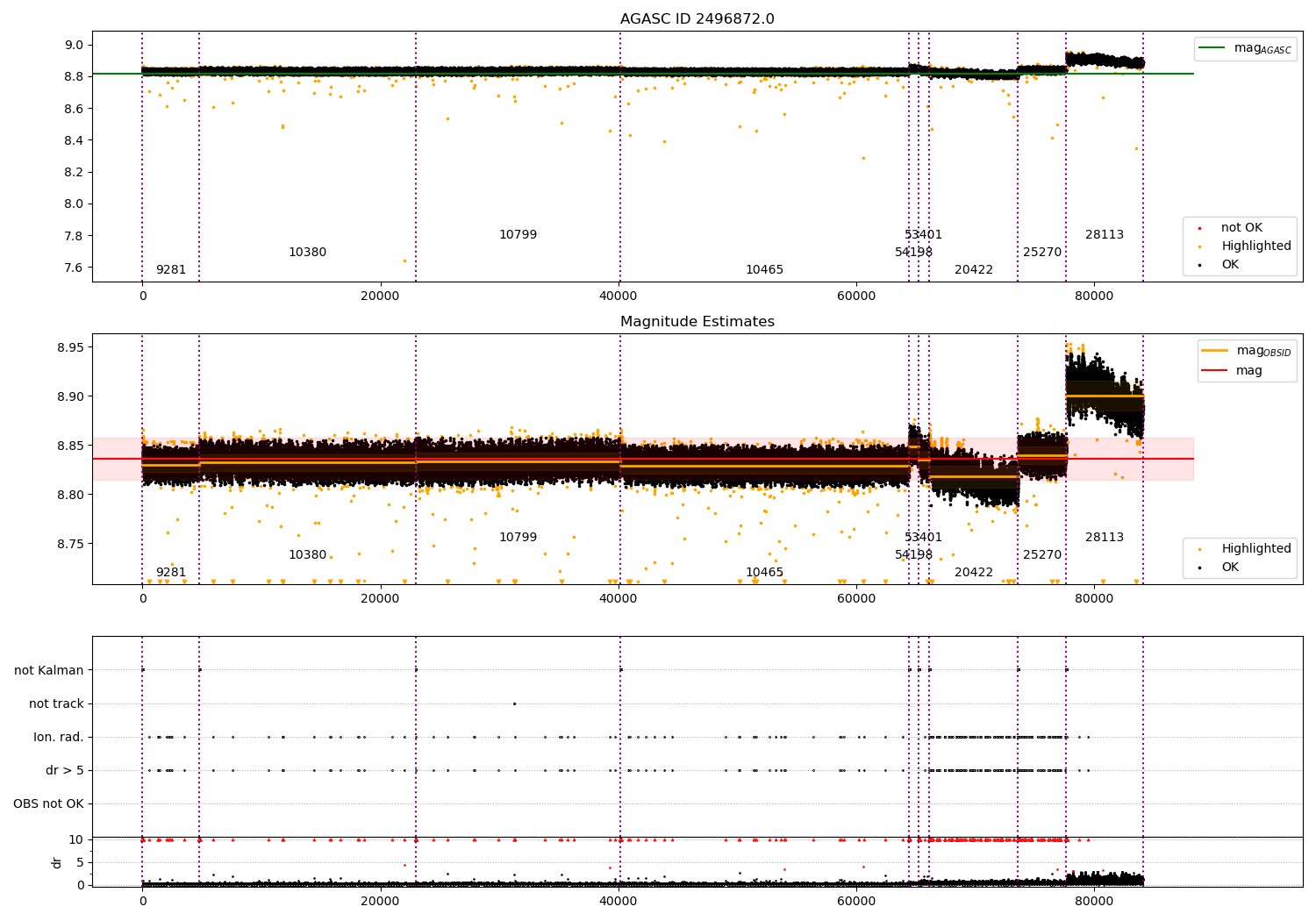Screen dimensions: 1316x921
Task: Click y-tick 10 on the dr axis
Action: click(76, 839)
